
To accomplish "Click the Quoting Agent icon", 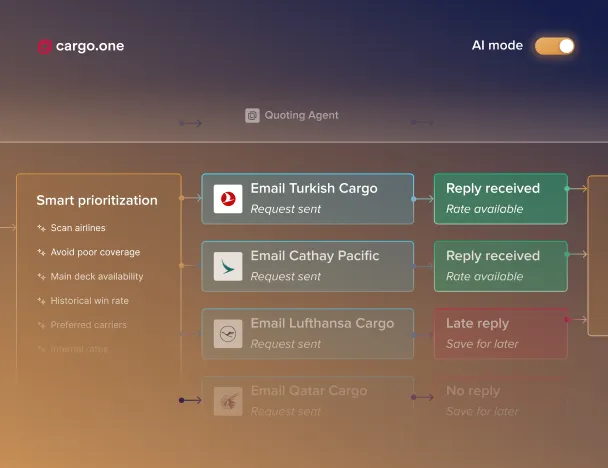I will (x=252, y=116).
